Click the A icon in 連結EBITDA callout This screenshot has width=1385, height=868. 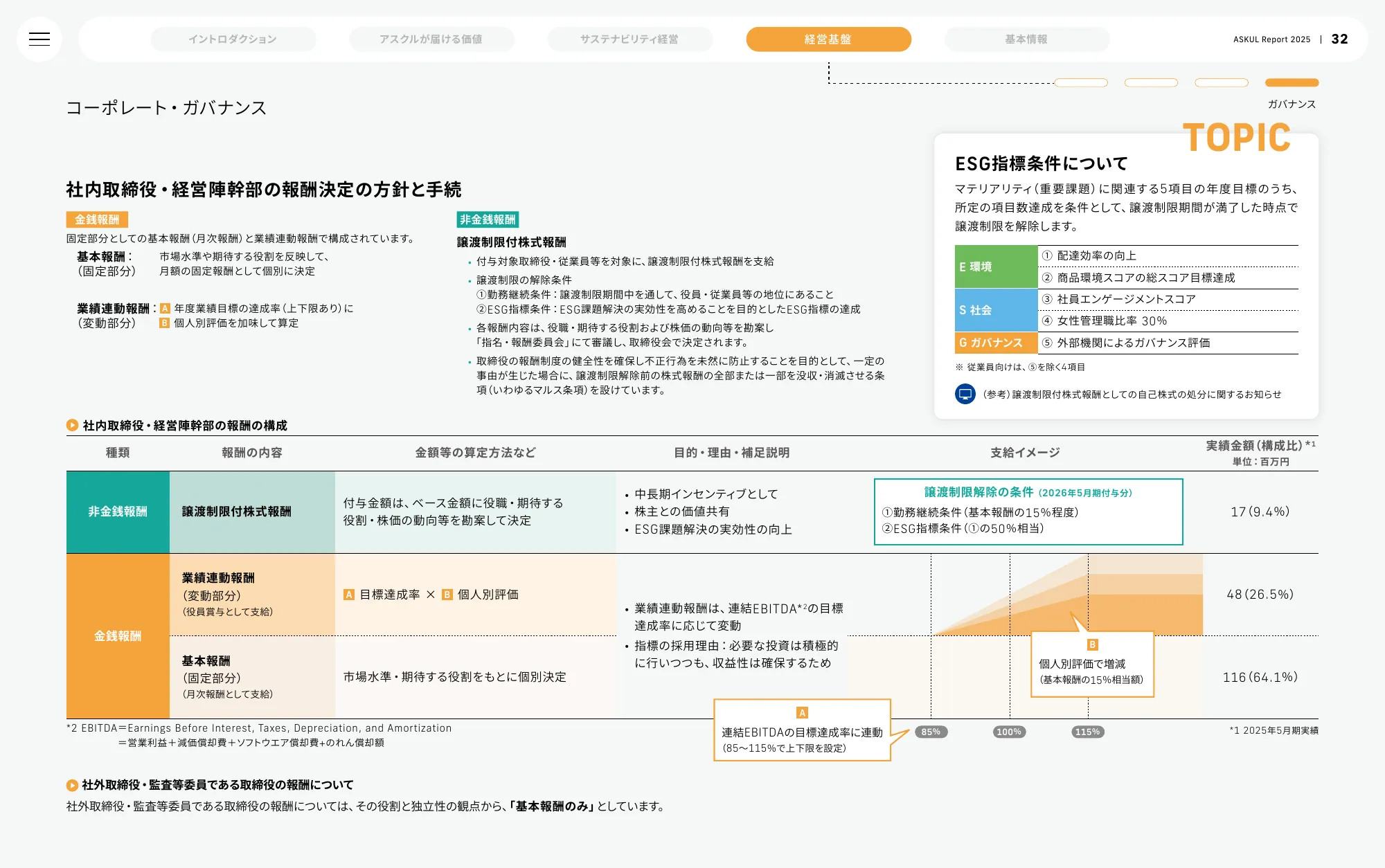coord(803,713)
